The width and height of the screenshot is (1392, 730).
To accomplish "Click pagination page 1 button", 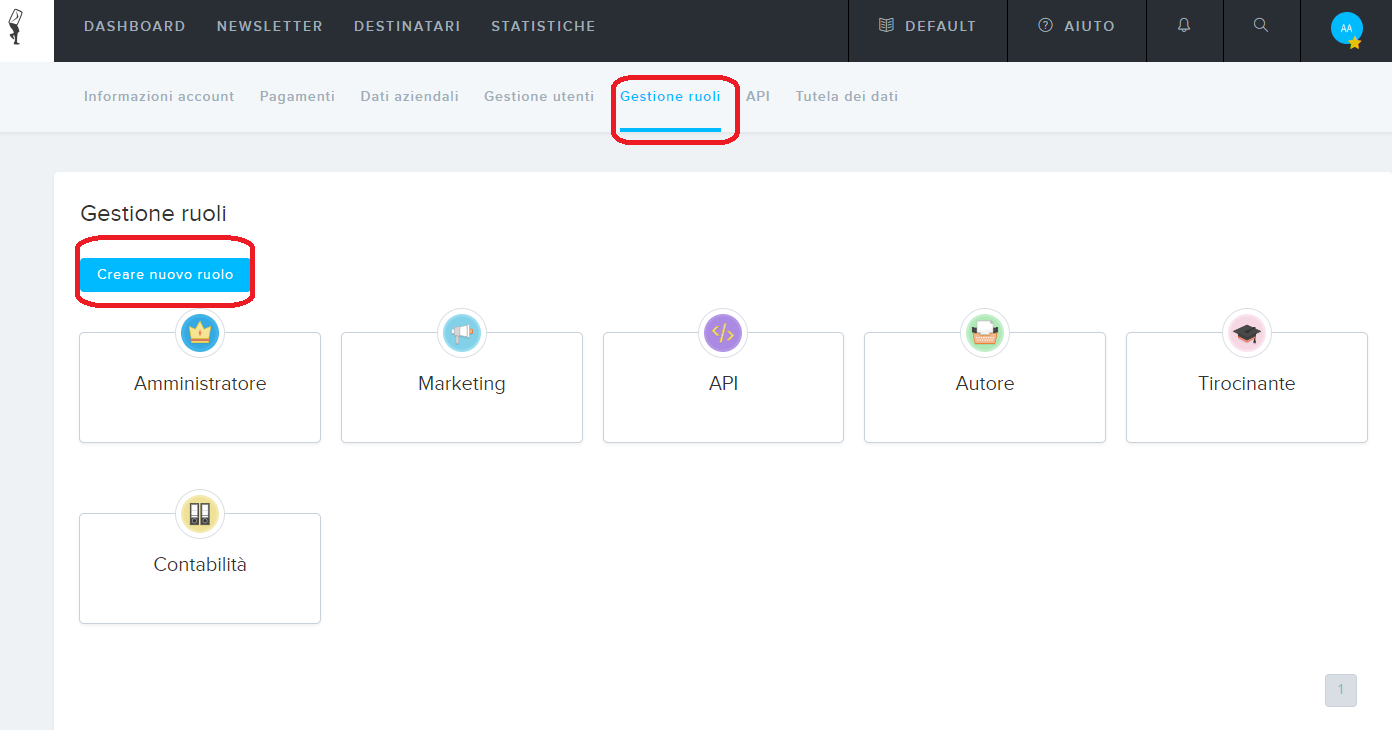I will (1341, 690).
